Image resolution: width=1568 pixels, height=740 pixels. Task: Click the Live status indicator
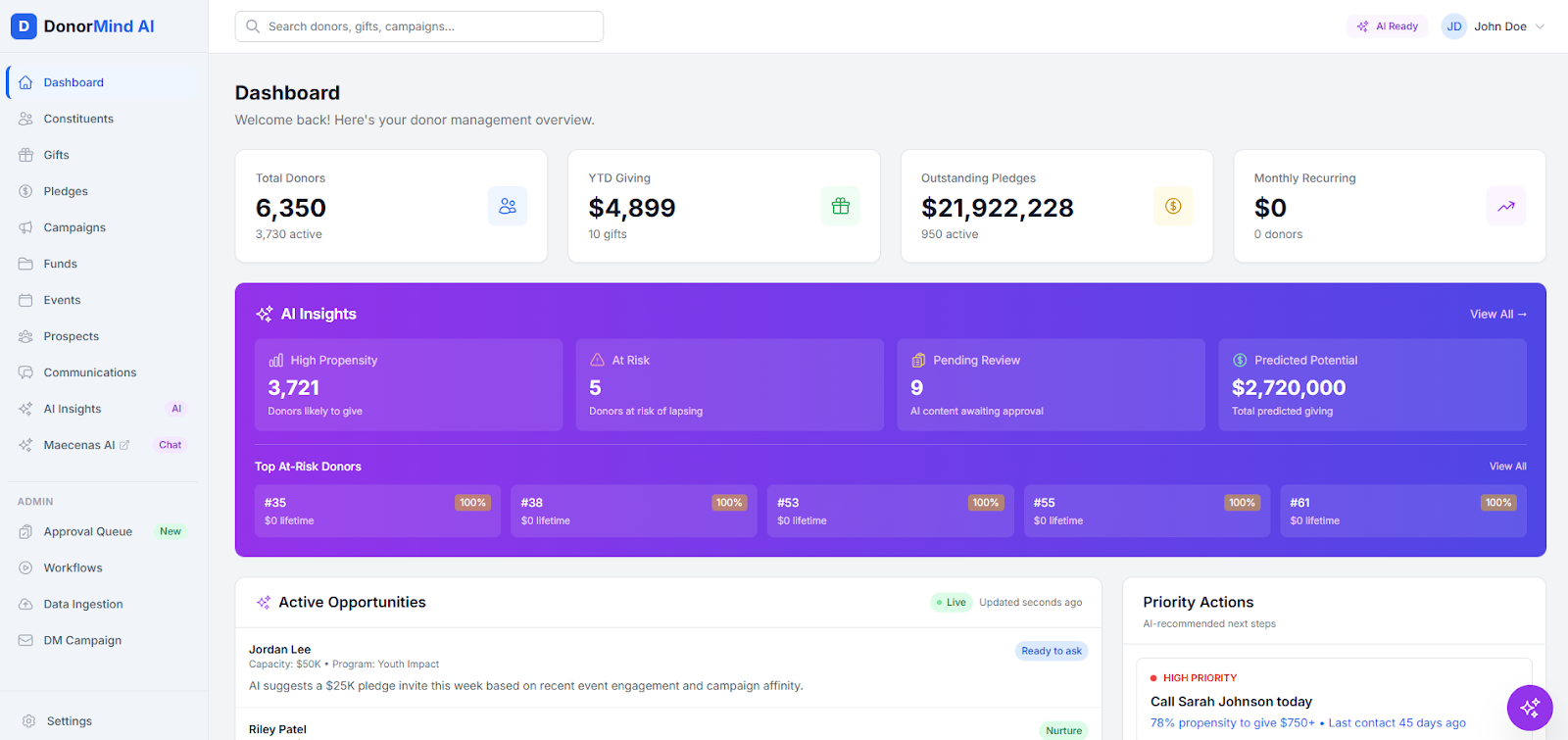coord(951,602)
